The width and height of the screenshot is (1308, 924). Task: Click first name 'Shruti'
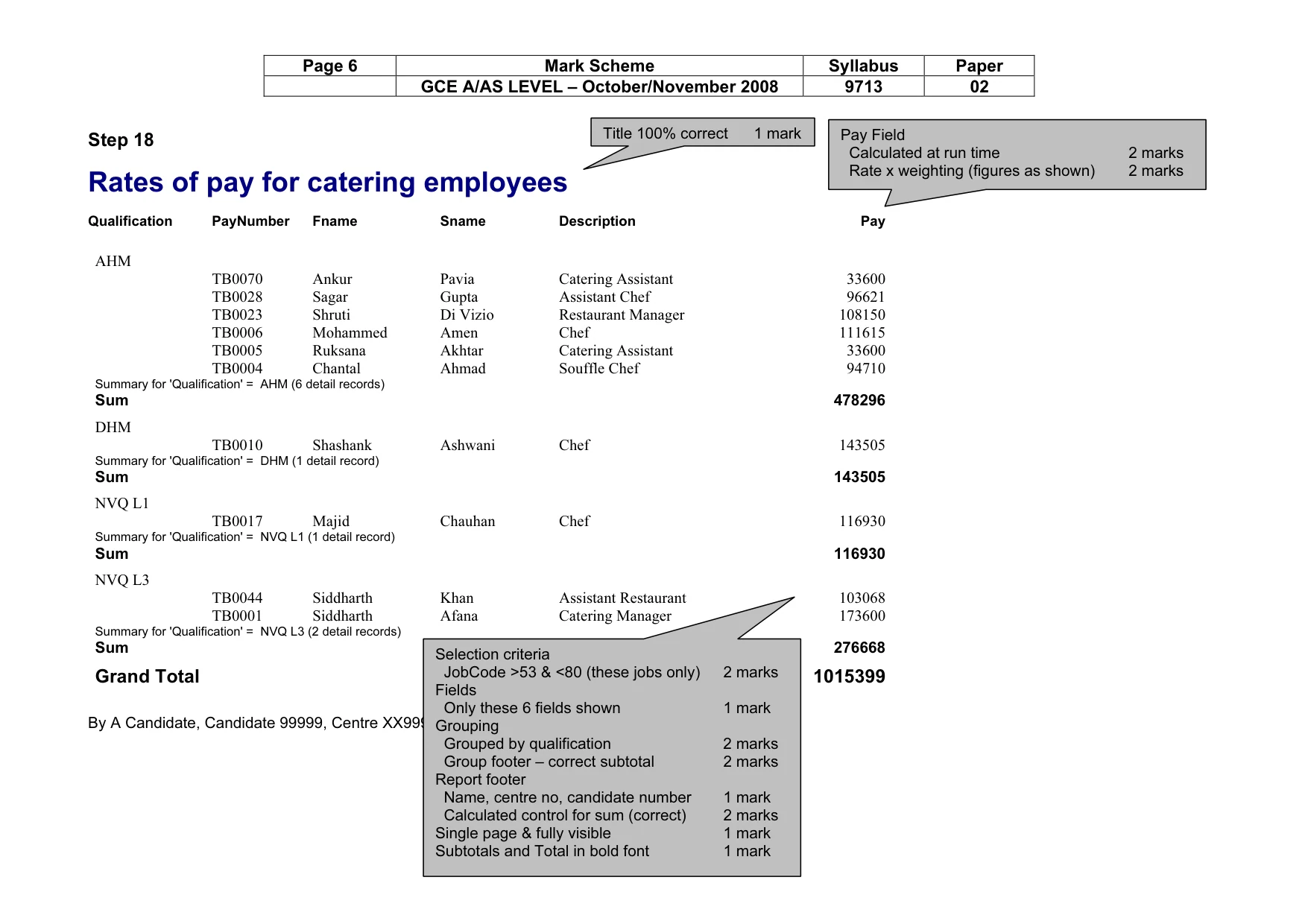(331, 315)
